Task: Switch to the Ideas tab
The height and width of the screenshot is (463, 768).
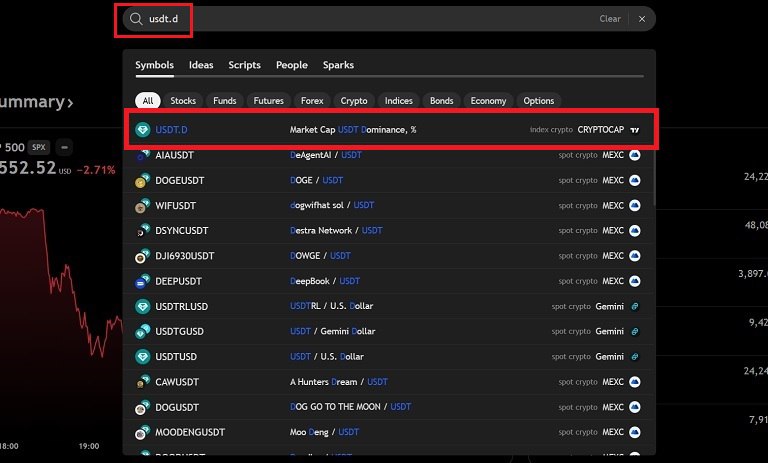Action: [x=201, y=65]
